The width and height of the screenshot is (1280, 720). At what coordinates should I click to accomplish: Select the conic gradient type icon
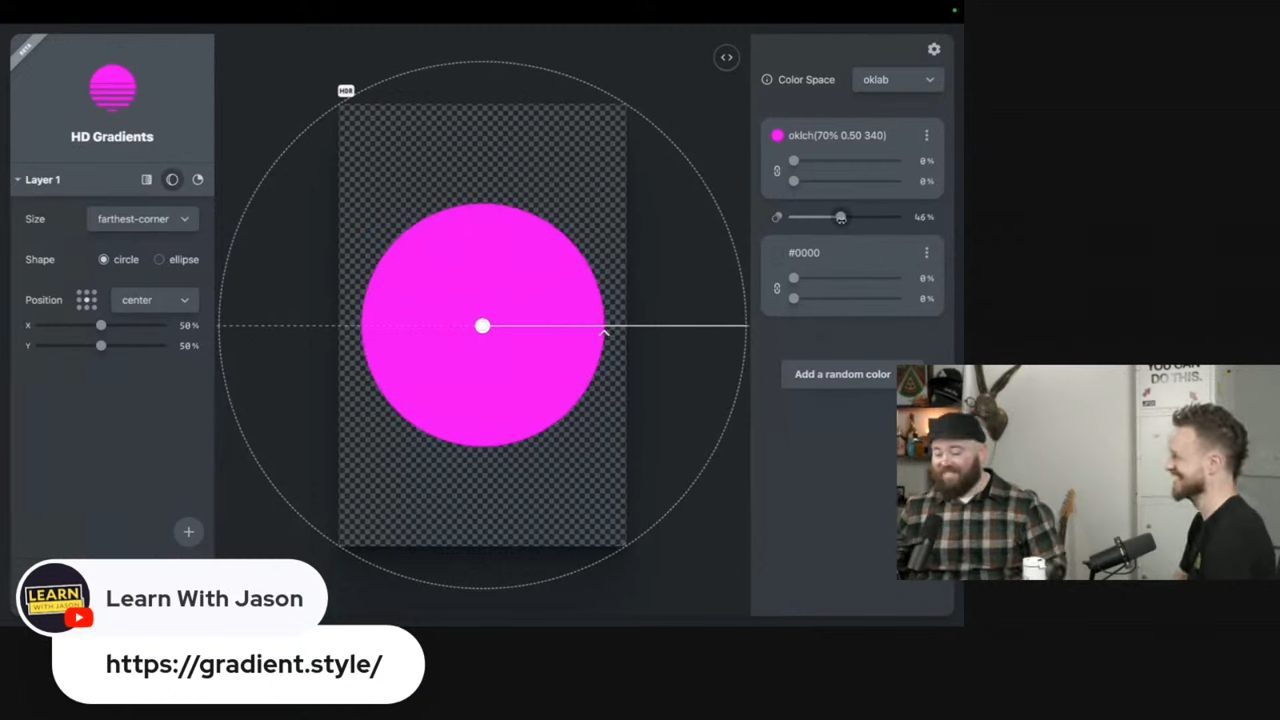click(x=198, y=180)
